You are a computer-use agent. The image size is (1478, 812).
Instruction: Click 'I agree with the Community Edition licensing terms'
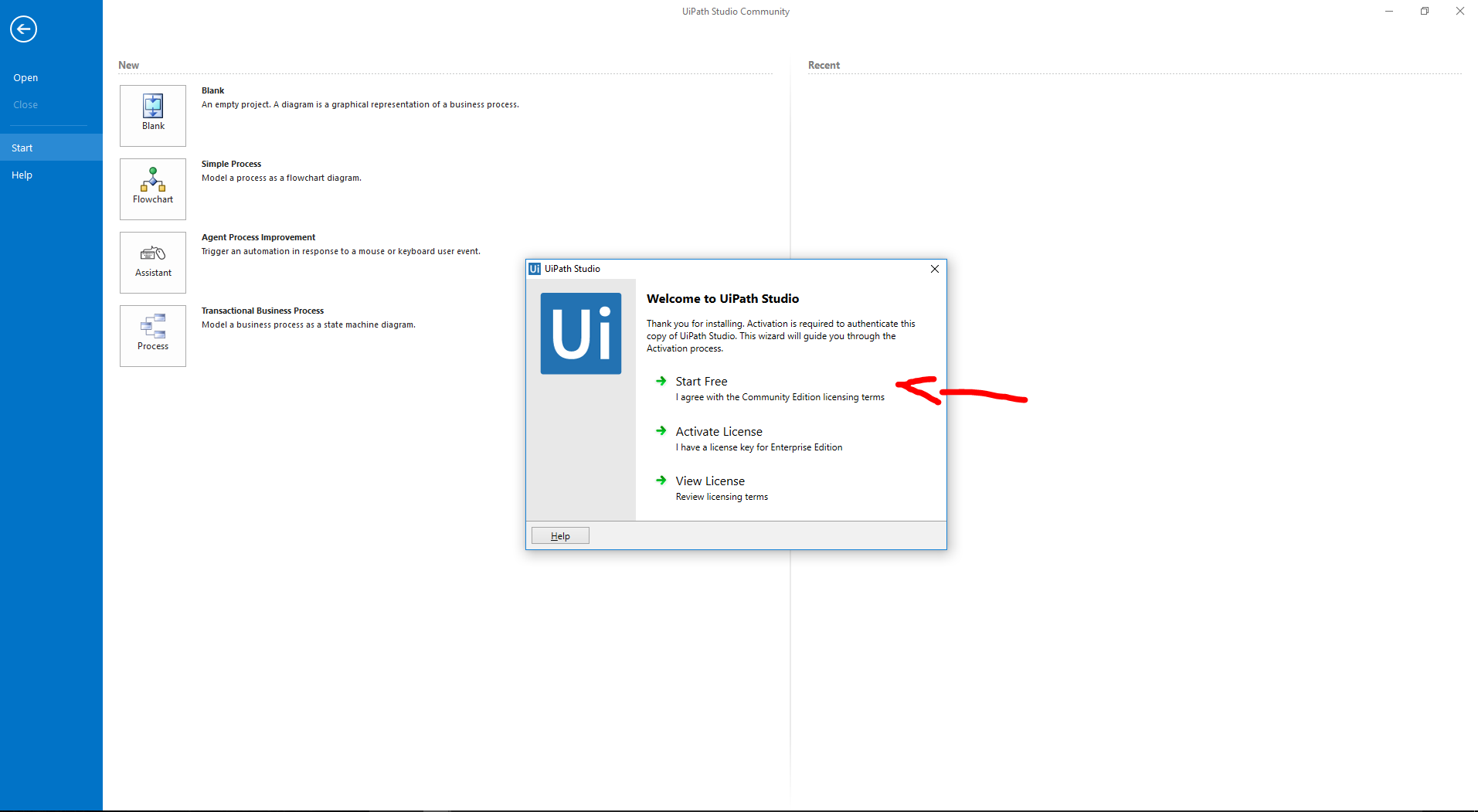pyautogui.click(x=780, y=397)
